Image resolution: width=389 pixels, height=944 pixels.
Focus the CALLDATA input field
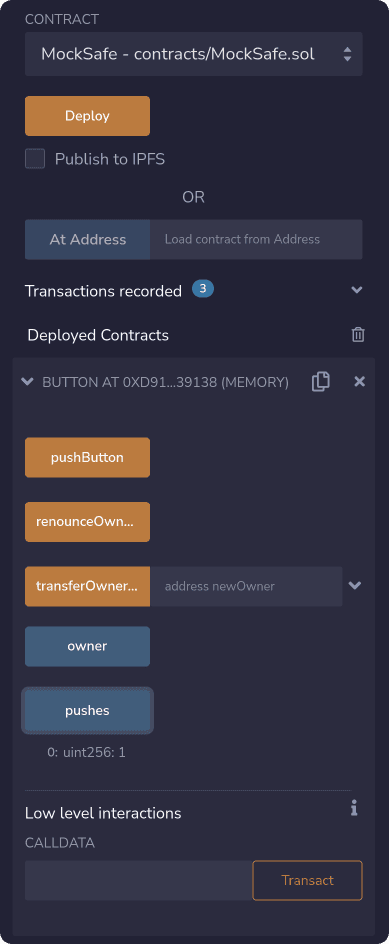tap(138, 880)
